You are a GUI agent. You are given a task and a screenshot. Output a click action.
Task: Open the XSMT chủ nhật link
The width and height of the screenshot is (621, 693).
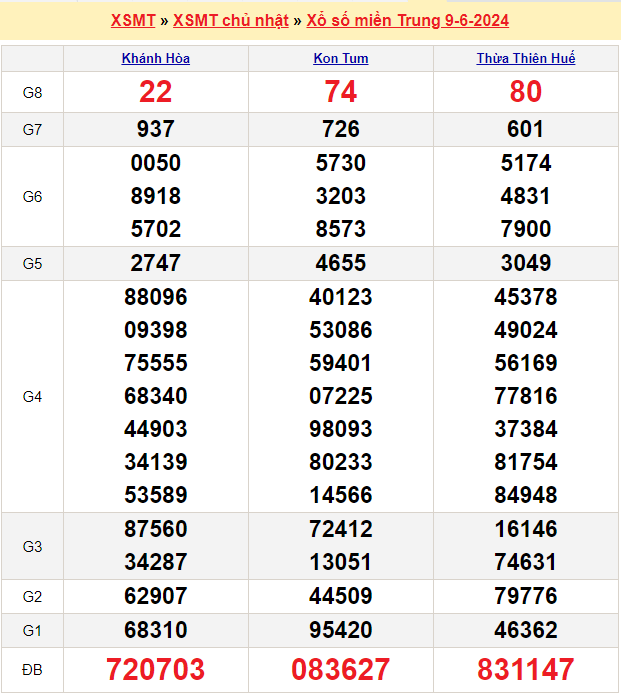pyautogui.click(x=231, y=20)
